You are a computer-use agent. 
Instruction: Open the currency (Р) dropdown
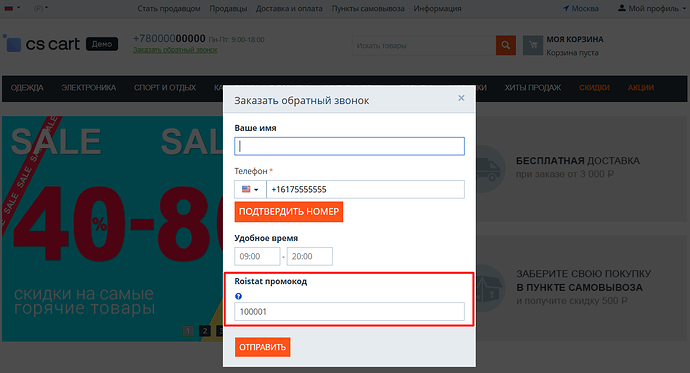(x=41, y=8)
